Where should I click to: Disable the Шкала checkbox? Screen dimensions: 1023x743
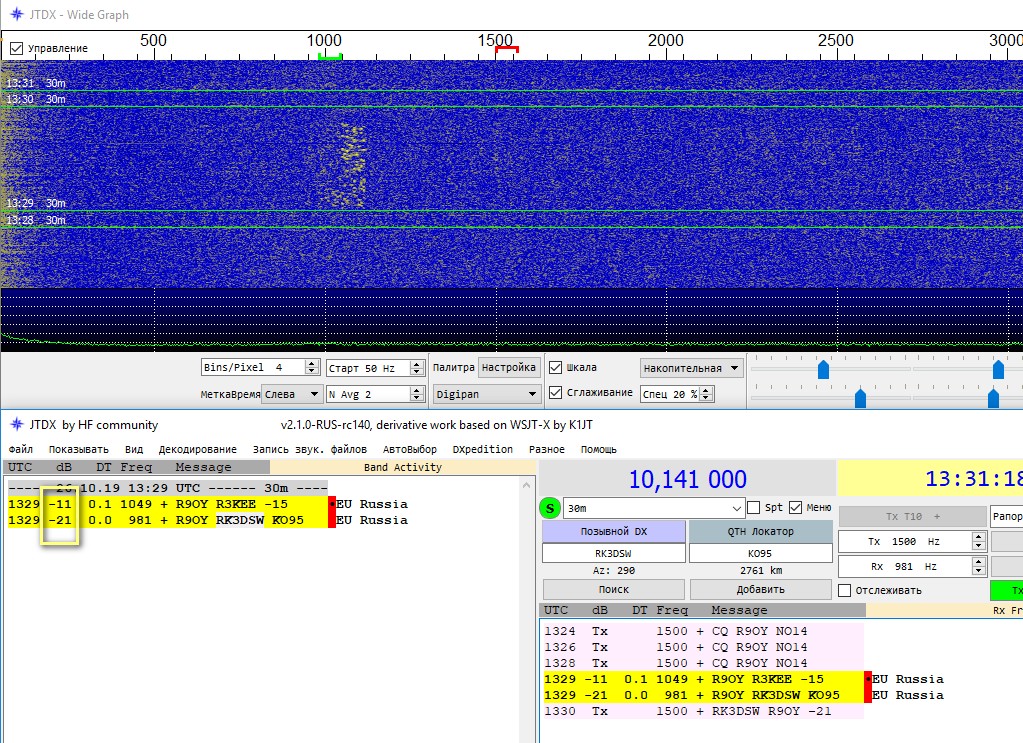coord(556,367)
